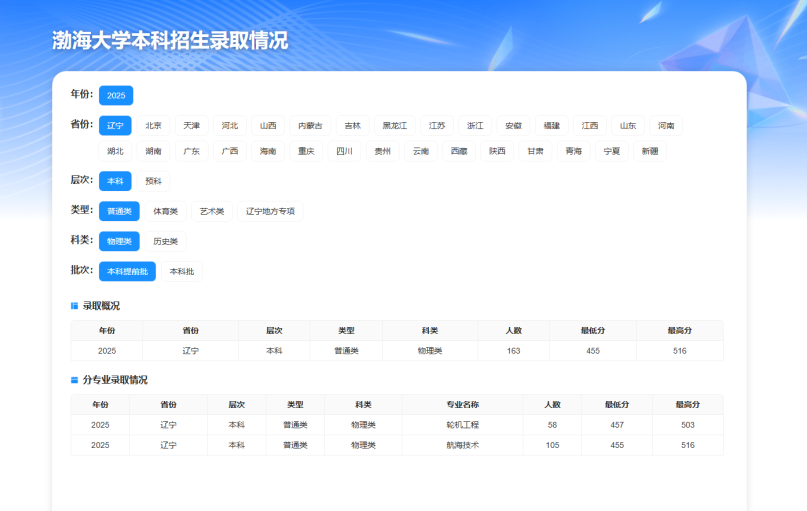Show admissions for 西藏
The image size is (807, 511).
(x=459, y=151)
